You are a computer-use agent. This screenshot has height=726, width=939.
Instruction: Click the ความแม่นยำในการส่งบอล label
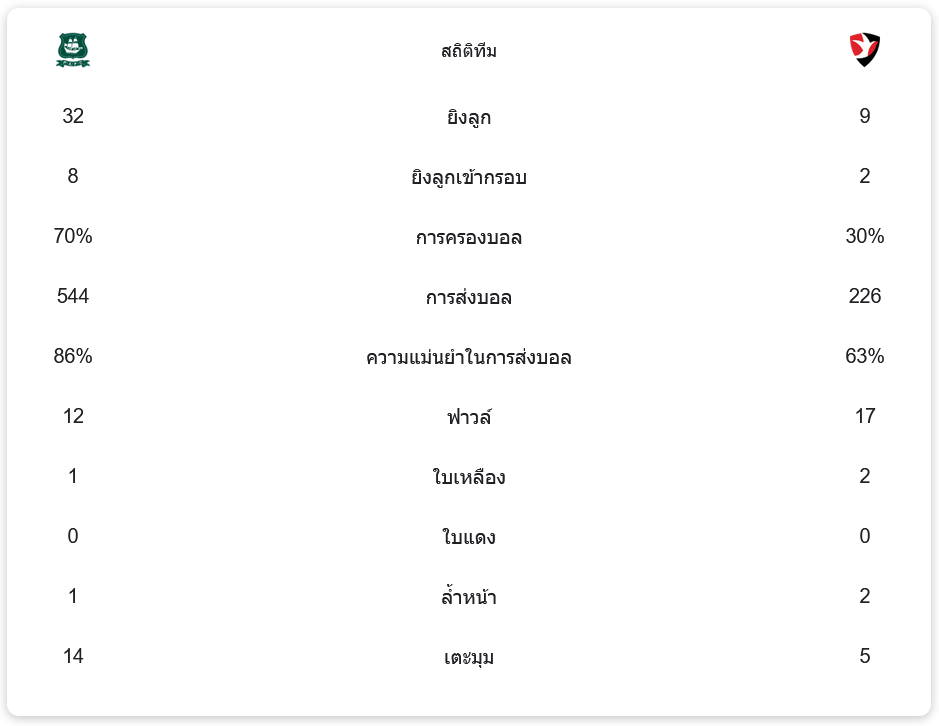[x=469, y=358]
